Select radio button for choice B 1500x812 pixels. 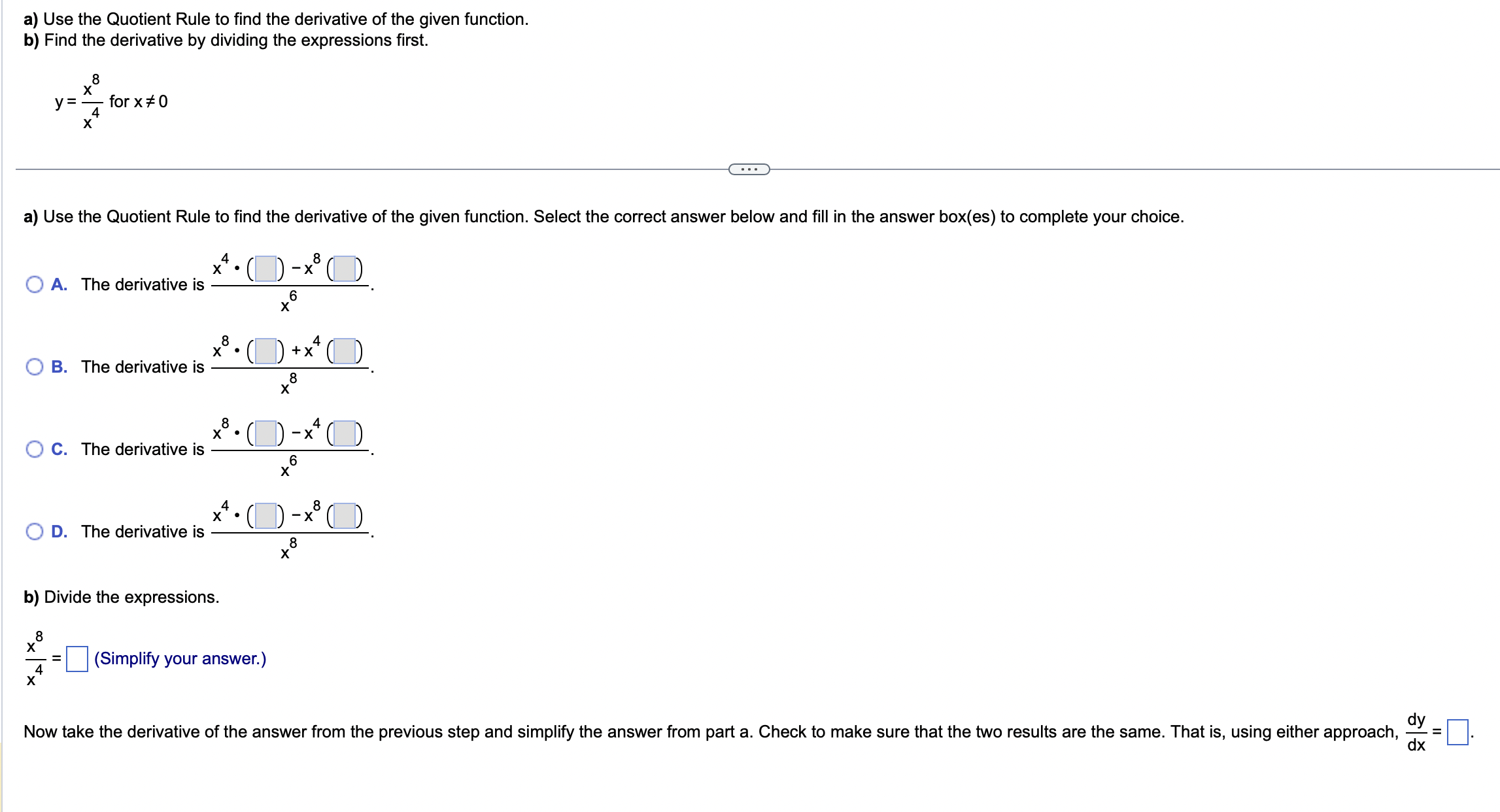point(33,366)
